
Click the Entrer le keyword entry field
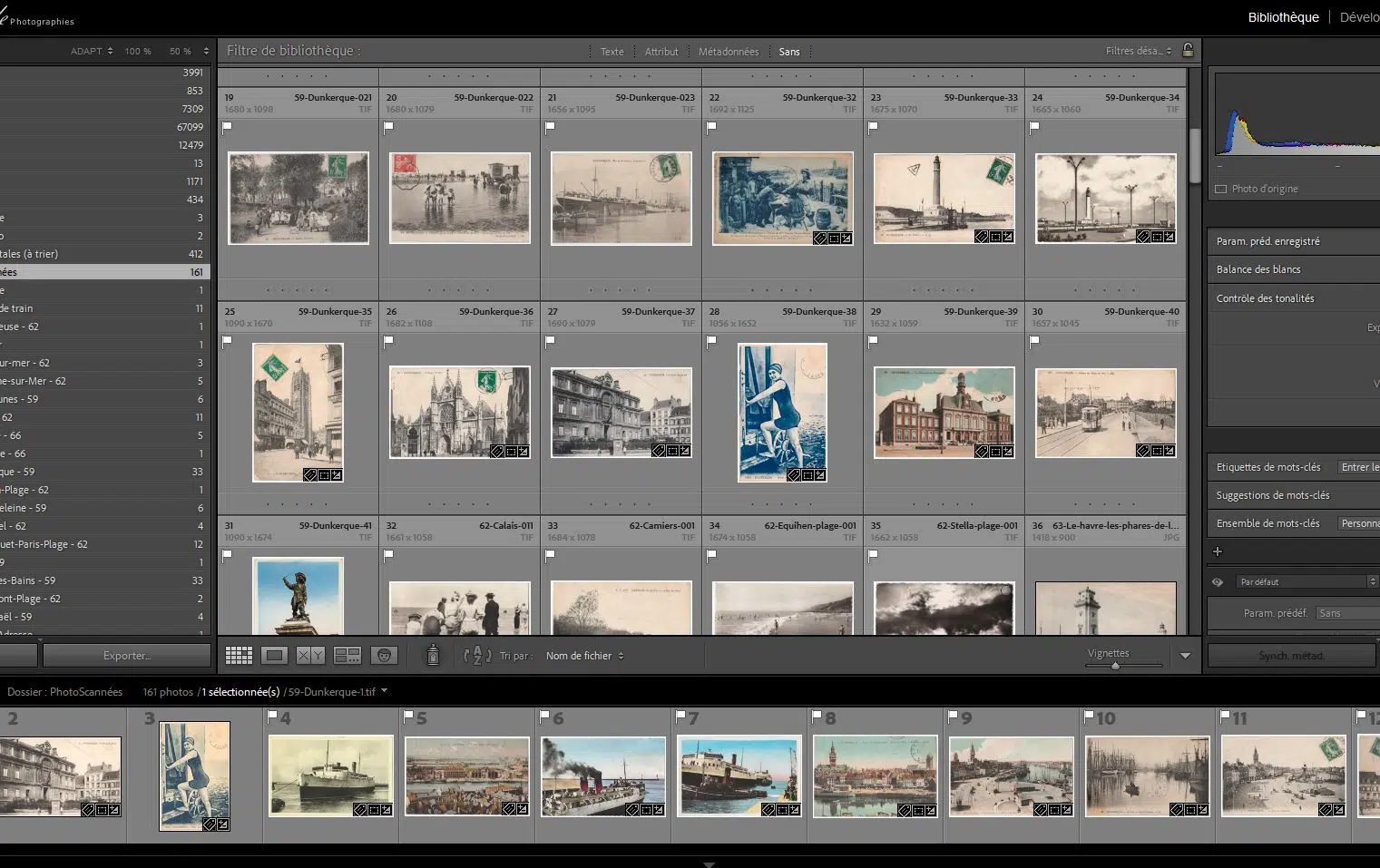[1359, 467]
